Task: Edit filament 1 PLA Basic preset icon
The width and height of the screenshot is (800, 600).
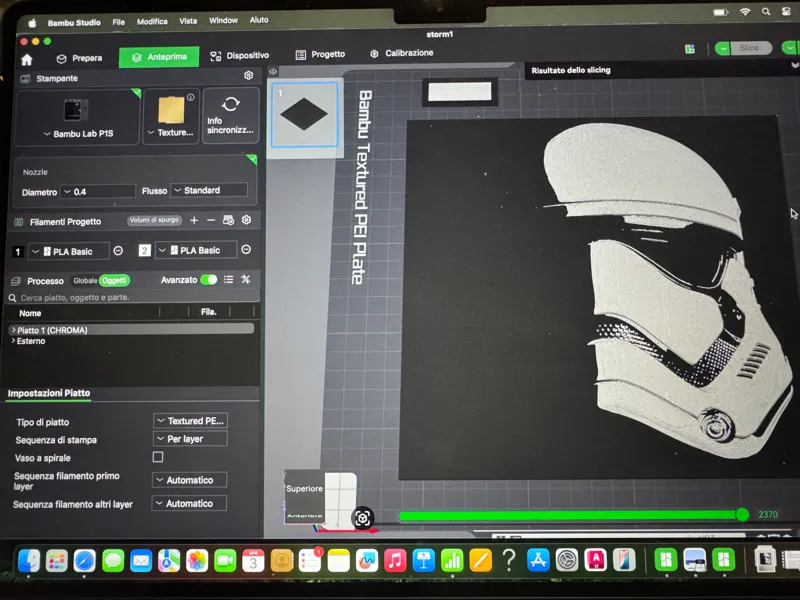Action: click(x=118, y=251)
